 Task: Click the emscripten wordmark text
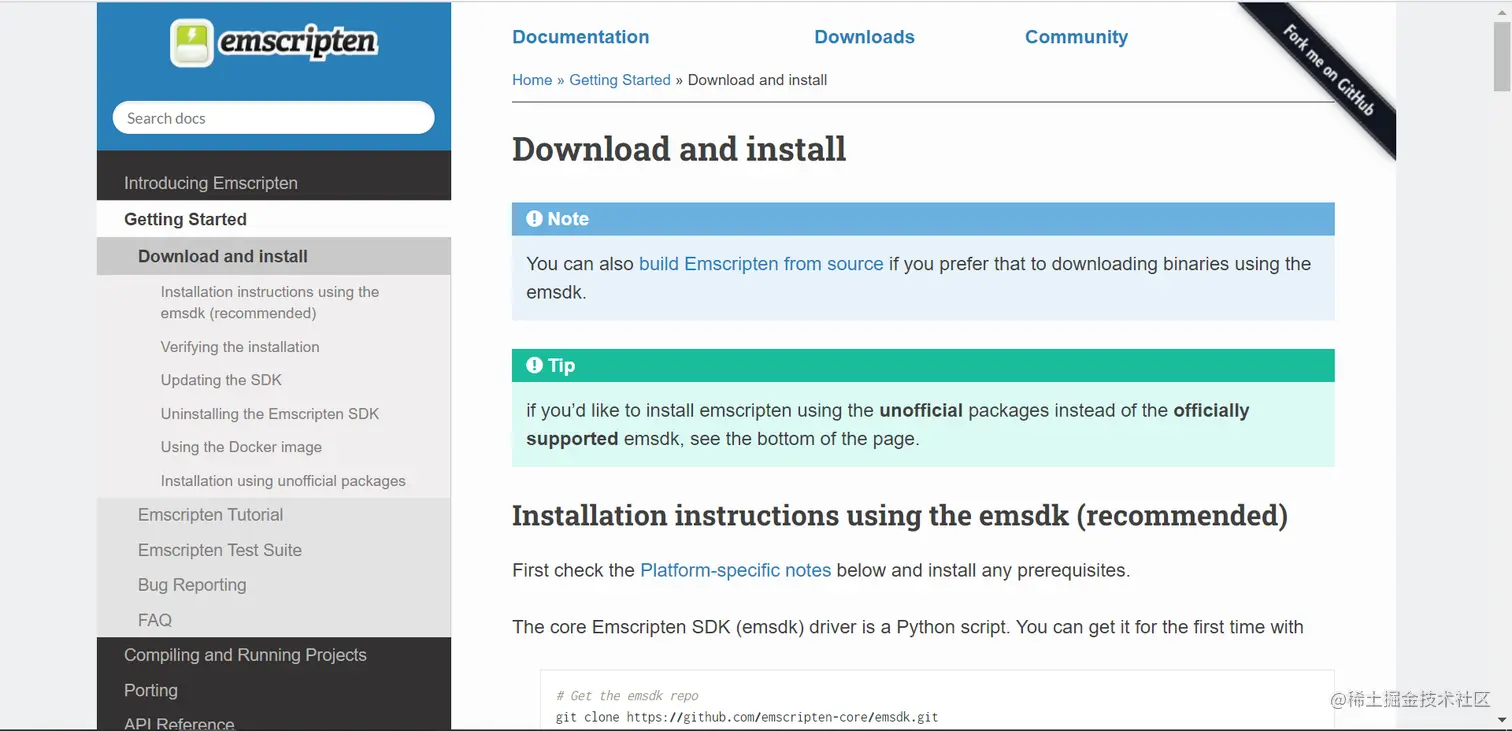298,43
